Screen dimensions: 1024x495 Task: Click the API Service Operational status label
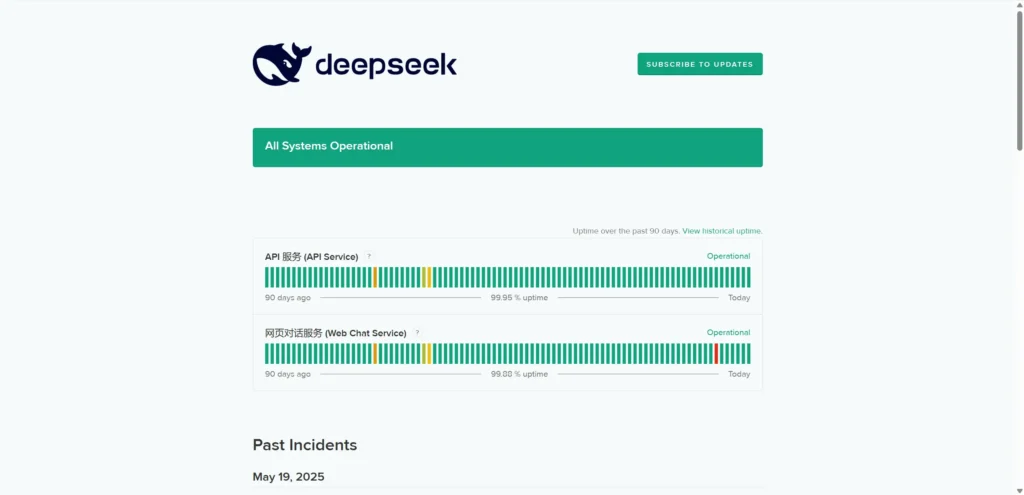728,256
